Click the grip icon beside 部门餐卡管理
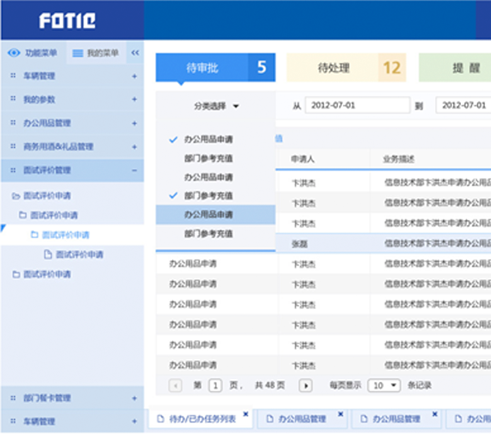This screenshot has width=491, height=434. [x=13, y=398]
